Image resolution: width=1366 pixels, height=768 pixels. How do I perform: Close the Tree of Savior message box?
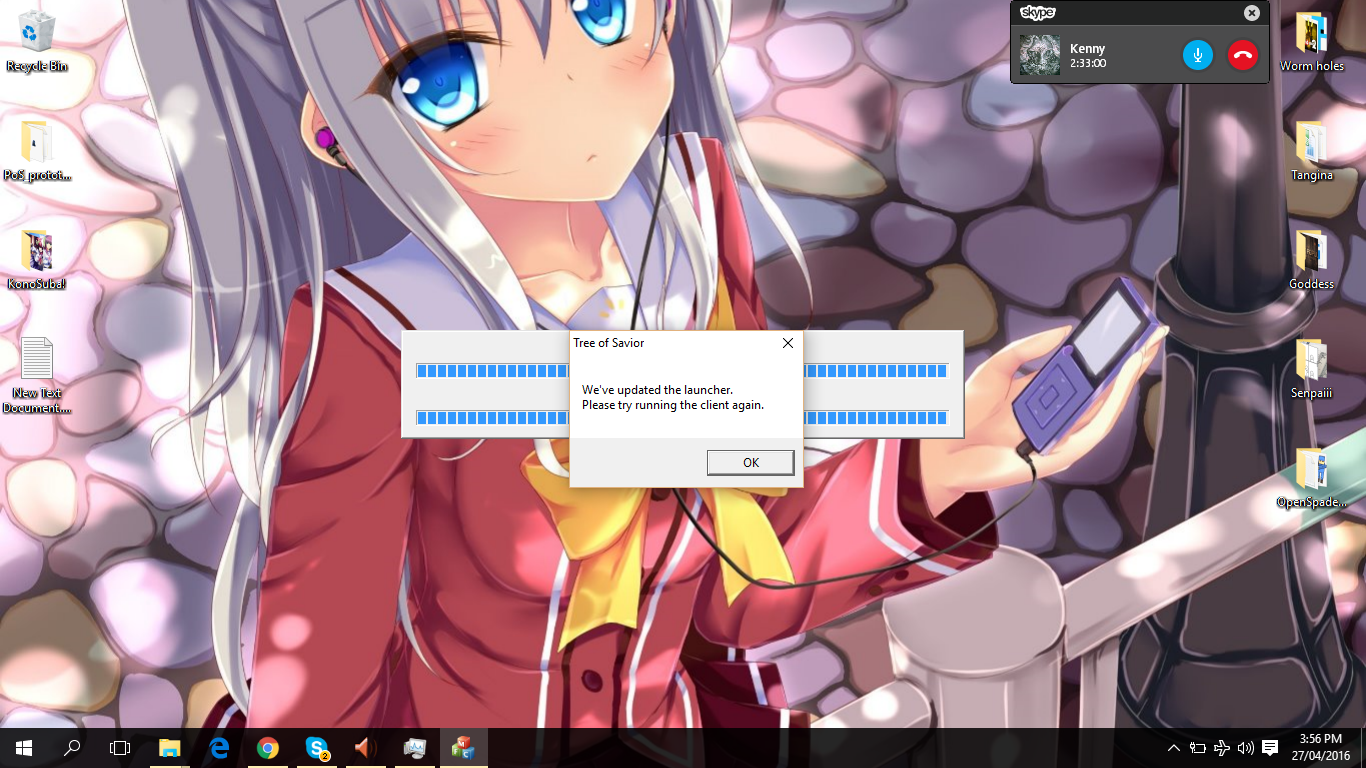click(788, 343)
